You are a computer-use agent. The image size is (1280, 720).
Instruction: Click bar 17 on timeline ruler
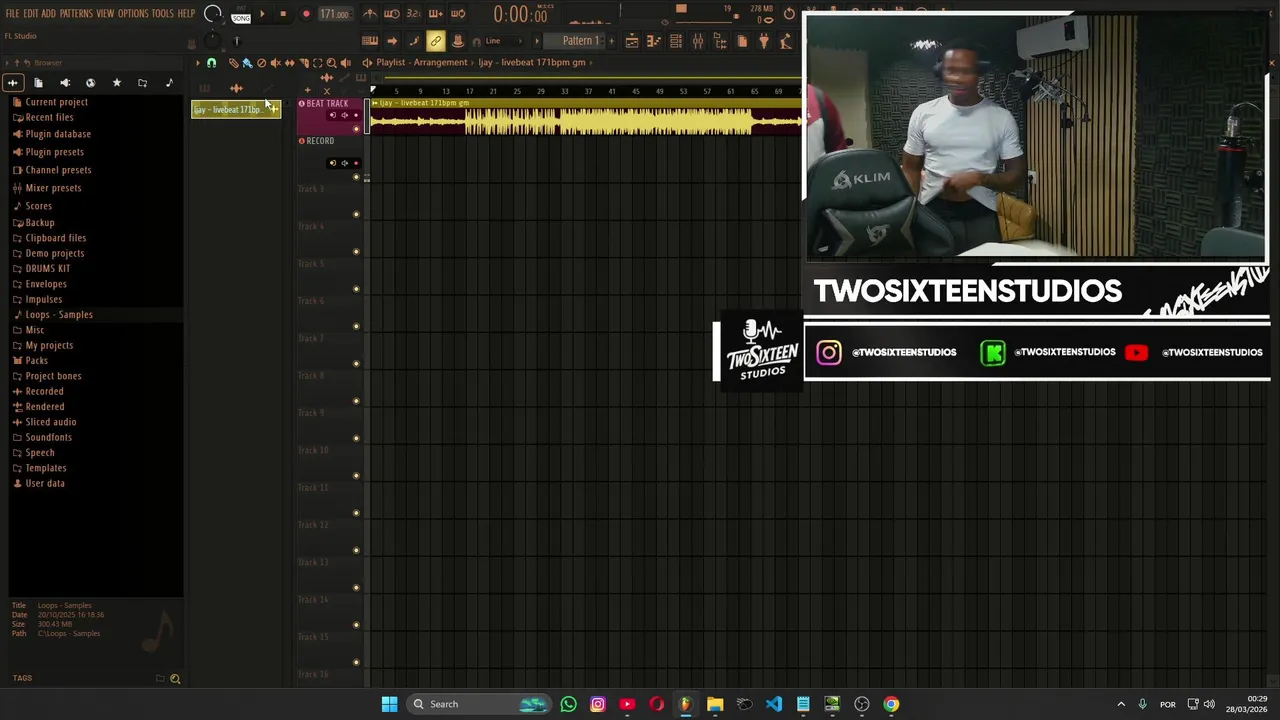[x=469, y=91]
